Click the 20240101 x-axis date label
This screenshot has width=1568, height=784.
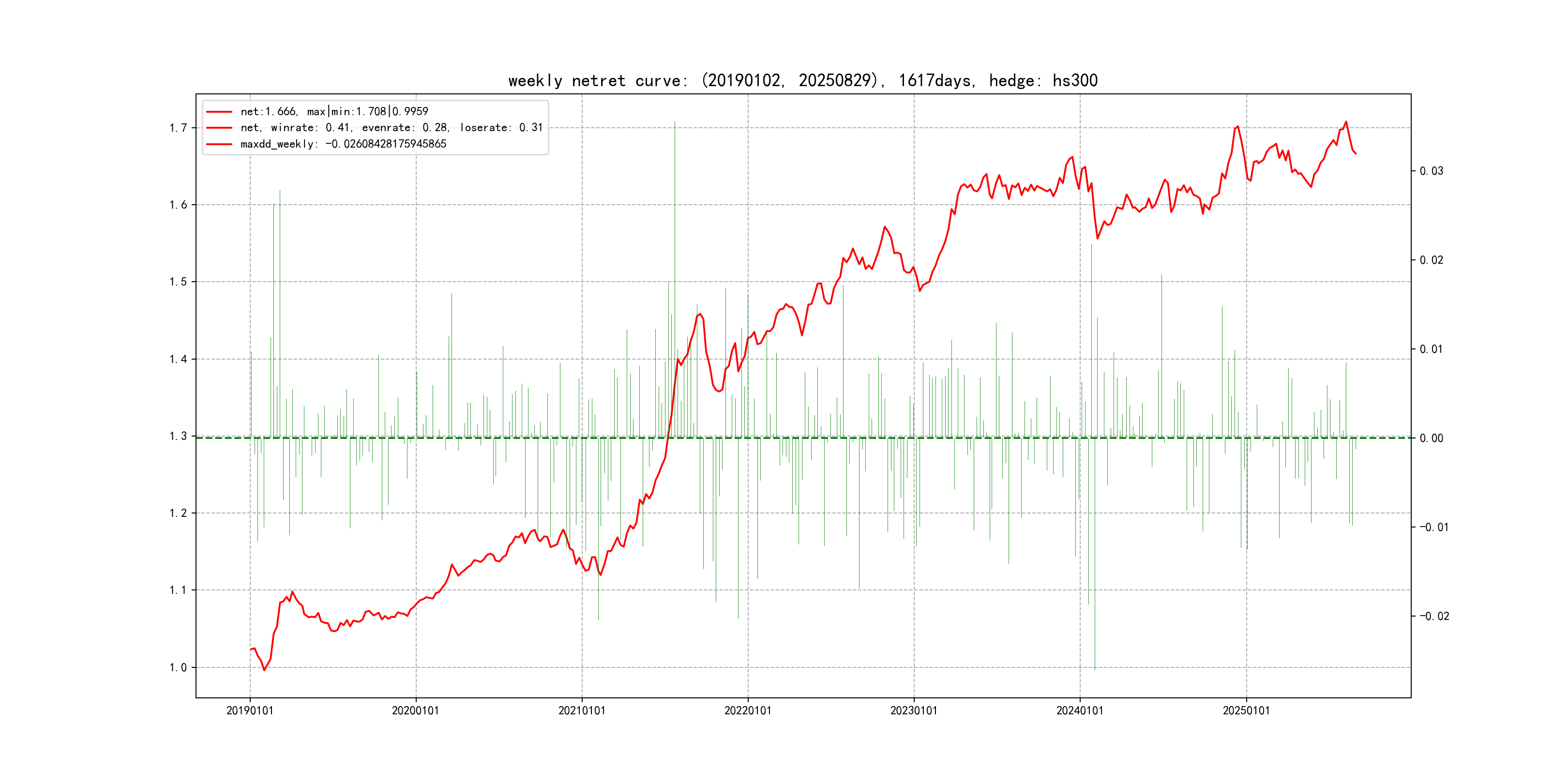coord(1080,711)
